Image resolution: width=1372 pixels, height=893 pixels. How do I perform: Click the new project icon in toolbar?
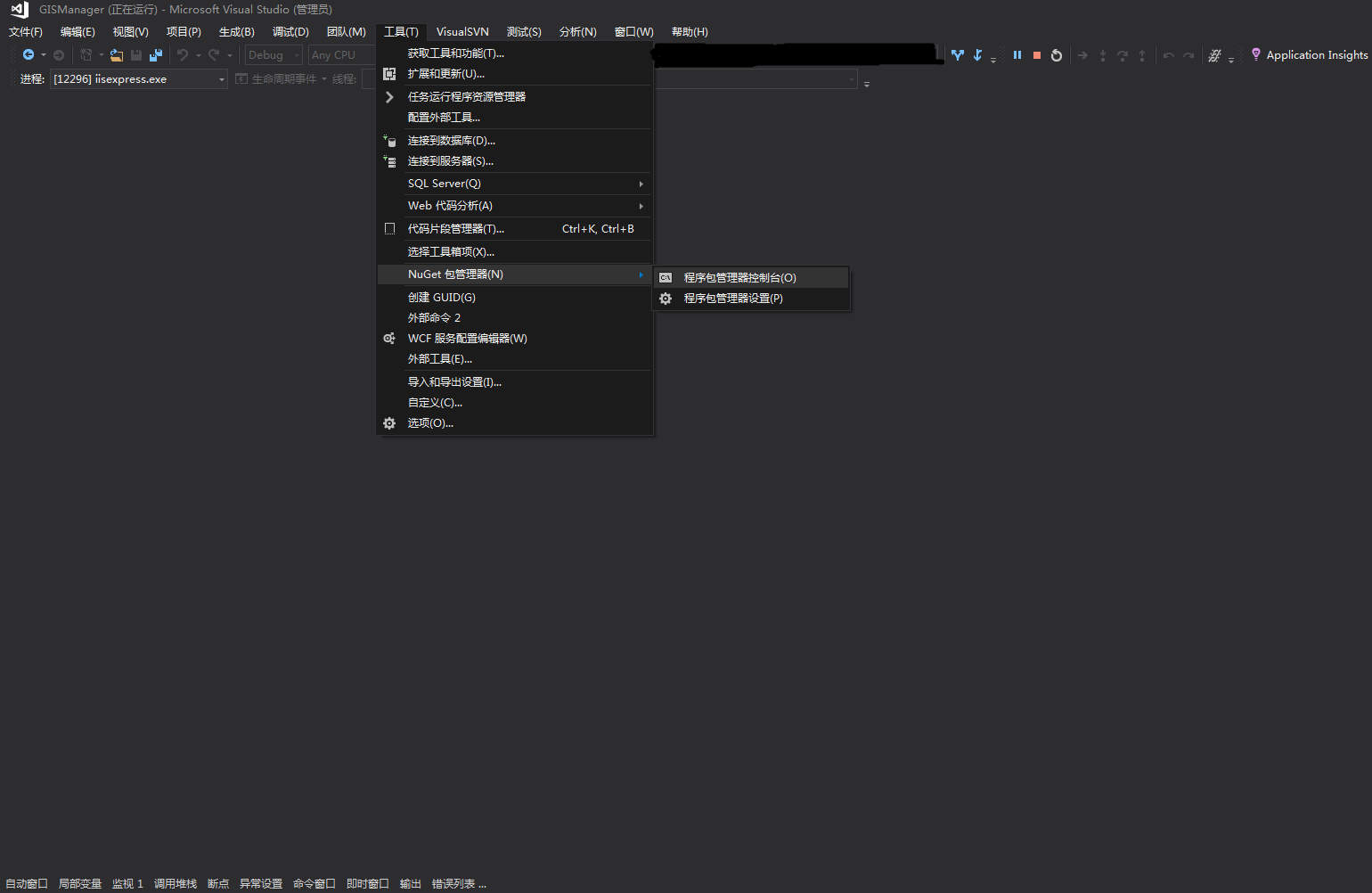(86, 55)
